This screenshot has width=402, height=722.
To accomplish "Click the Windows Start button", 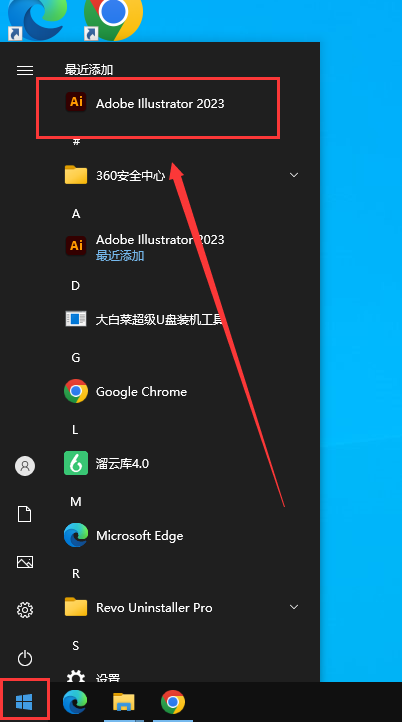I will (x=24, y=702).
